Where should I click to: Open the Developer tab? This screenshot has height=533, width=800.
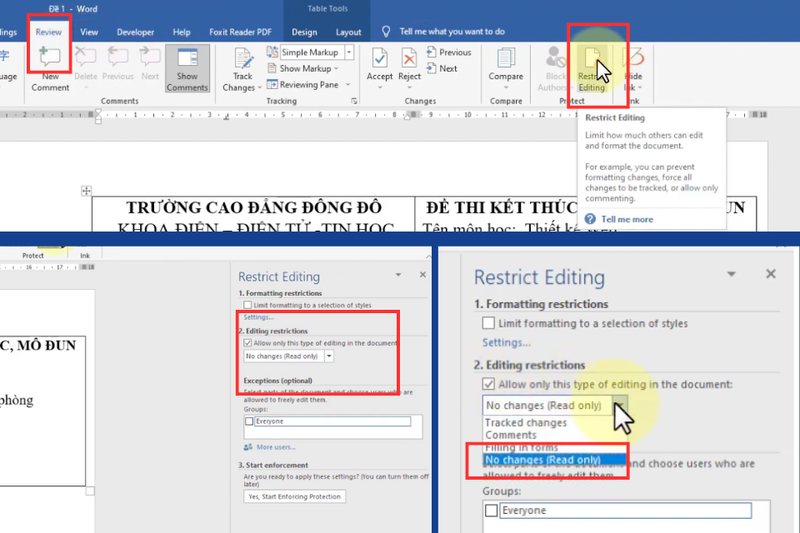point(135,32)
